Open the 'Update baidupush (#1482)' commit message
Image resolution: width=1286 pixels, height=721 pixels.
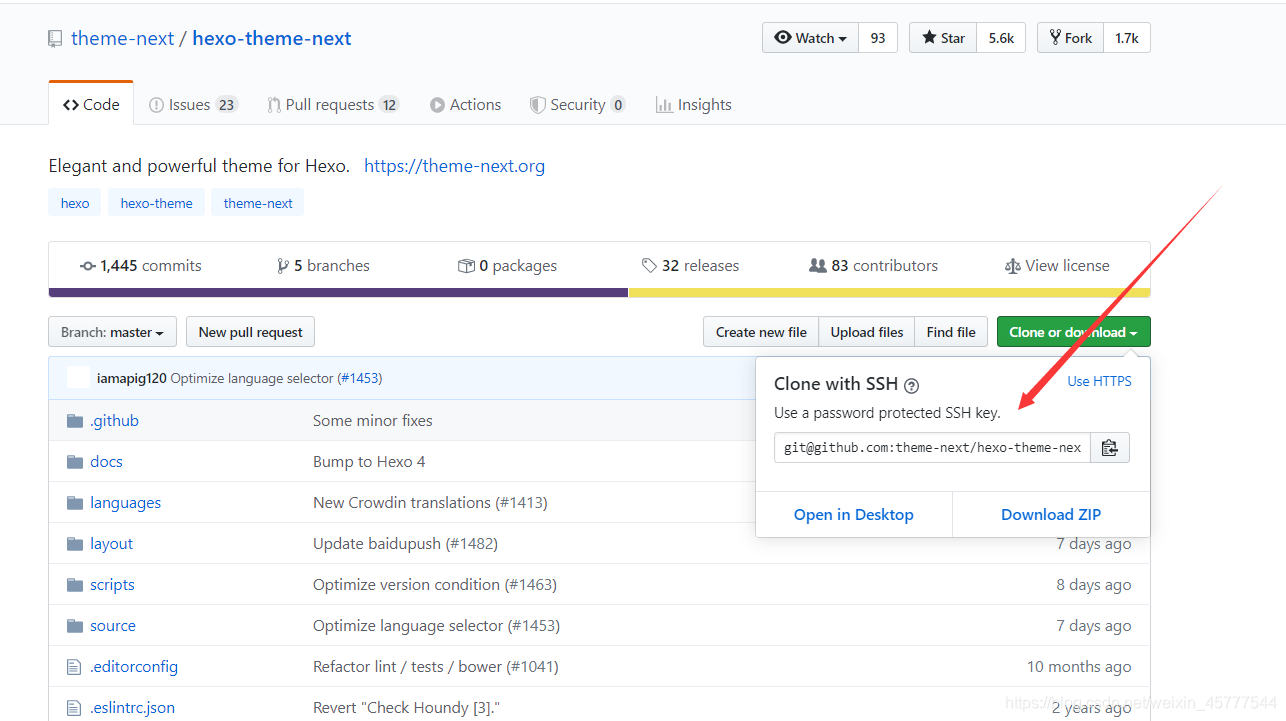(405, 544)
